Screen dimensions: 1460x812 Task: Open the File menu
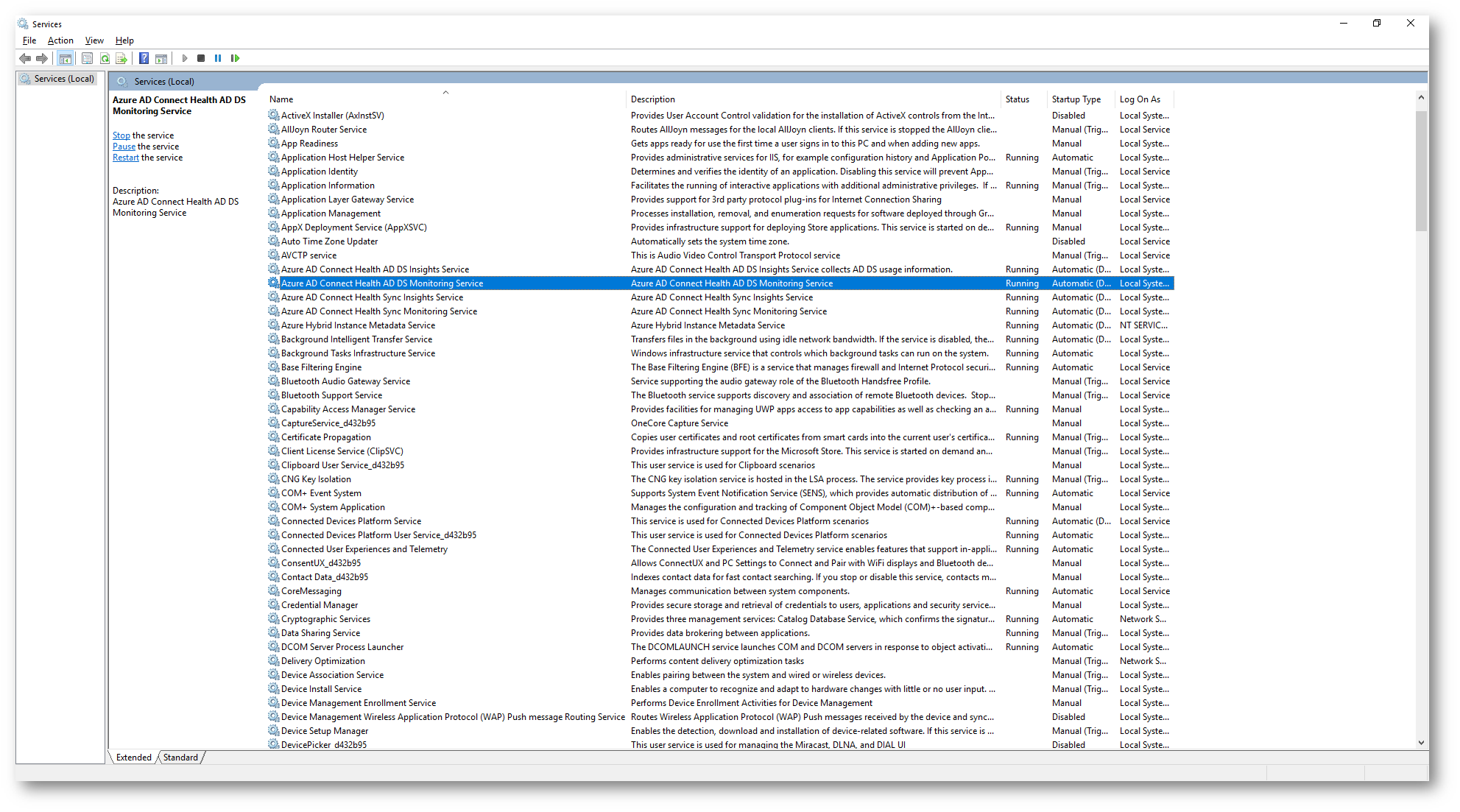tap(29, 40)
